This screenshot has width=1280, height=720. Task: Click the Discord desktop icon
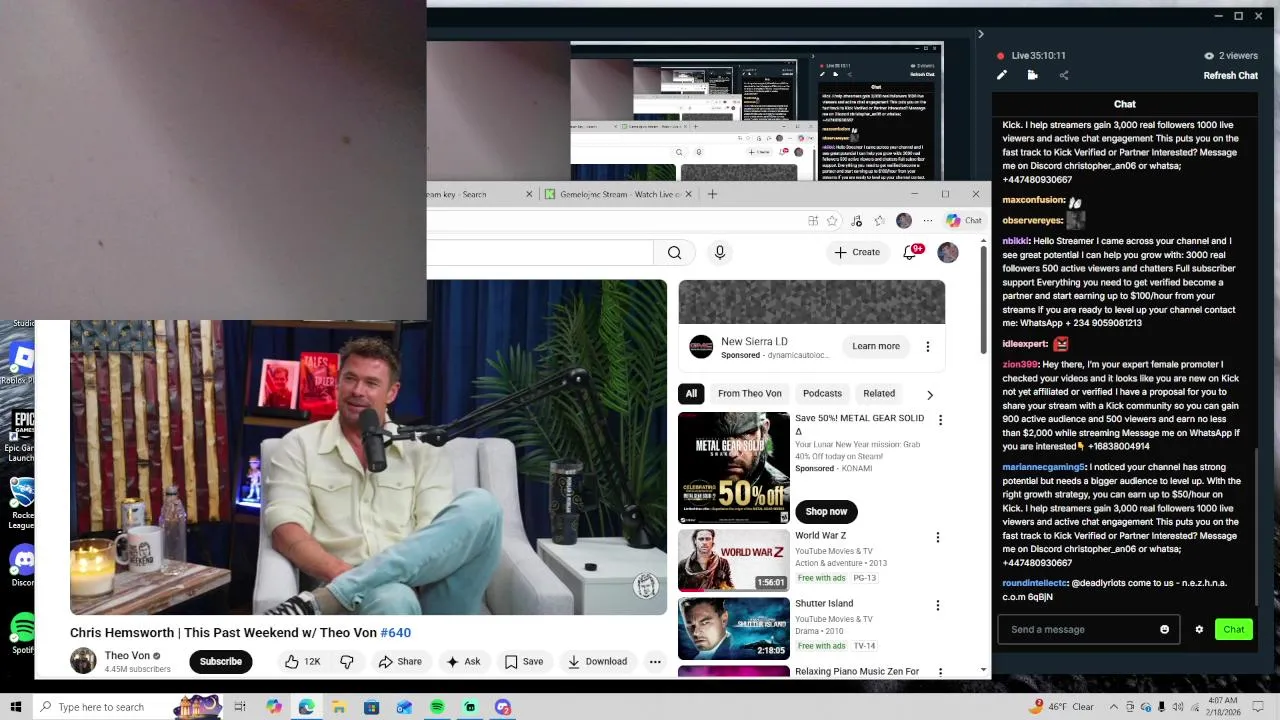tap(21, 562)
